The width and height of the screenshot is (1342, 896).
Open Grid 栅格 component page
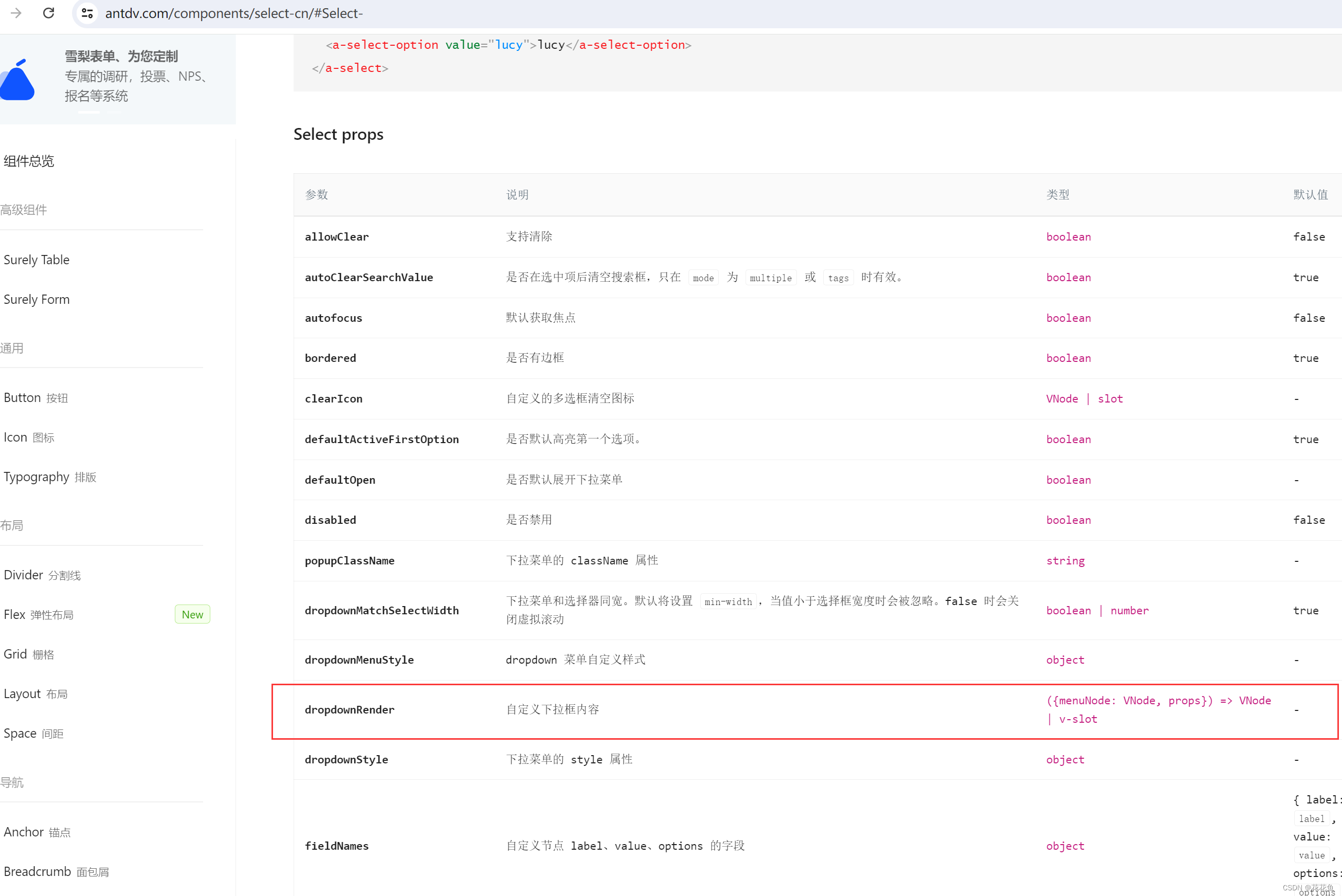tap(29, 654)
